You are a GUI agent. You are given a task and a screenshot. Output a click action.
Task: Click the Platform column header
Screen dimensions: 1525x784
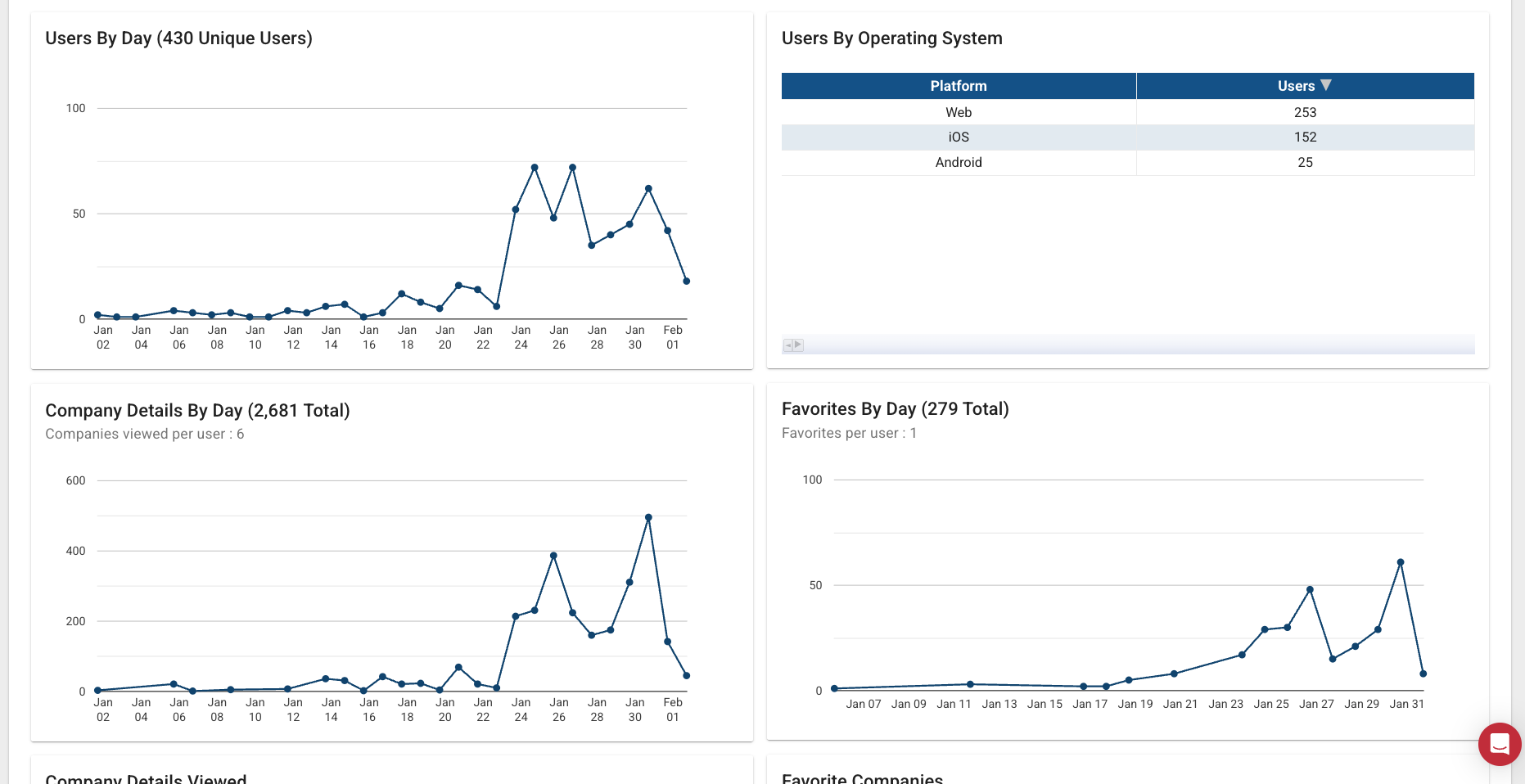click(959, 85)
